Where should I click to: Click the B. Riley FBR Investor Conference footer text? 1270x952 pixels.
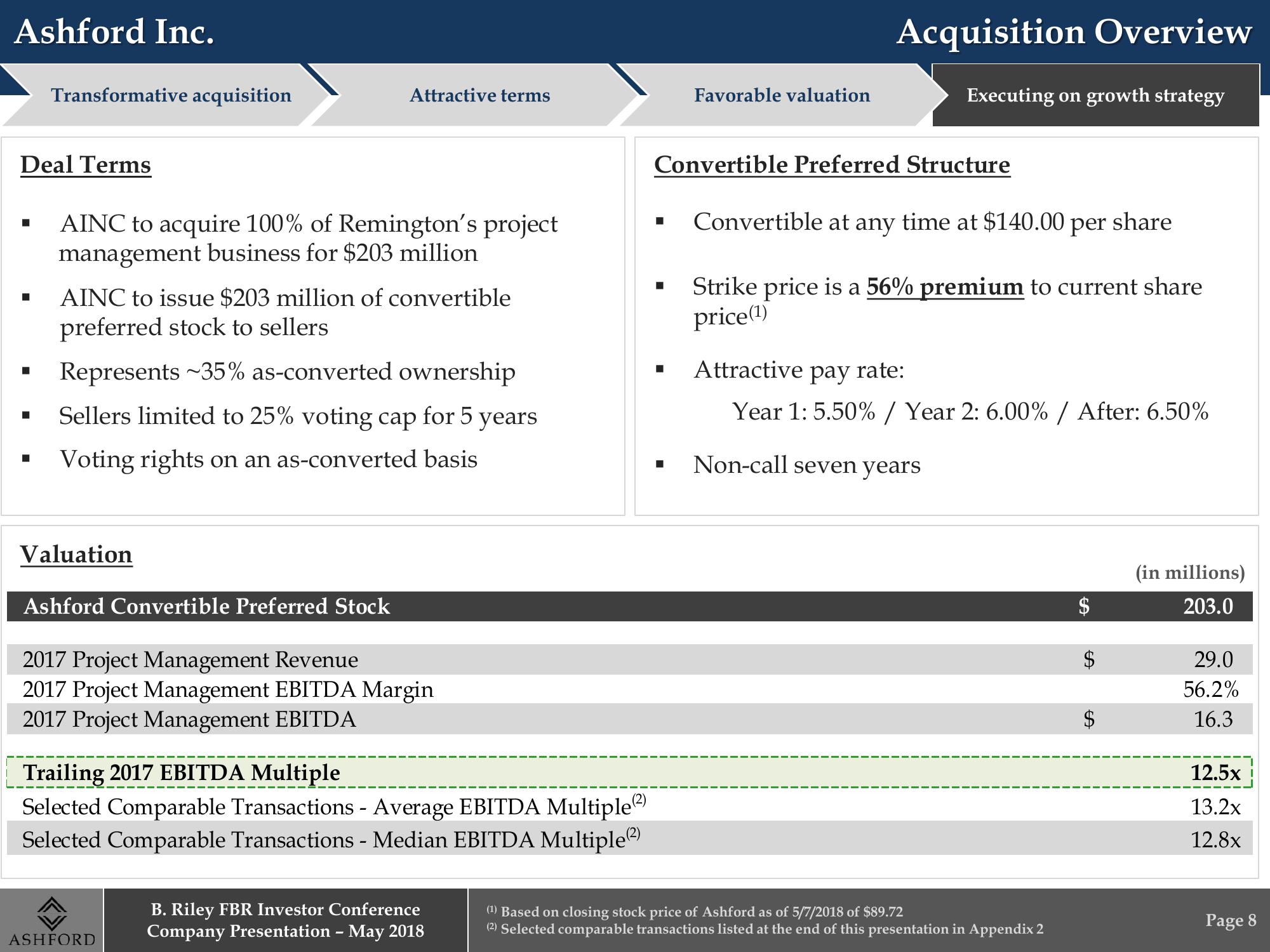[285, 920]
